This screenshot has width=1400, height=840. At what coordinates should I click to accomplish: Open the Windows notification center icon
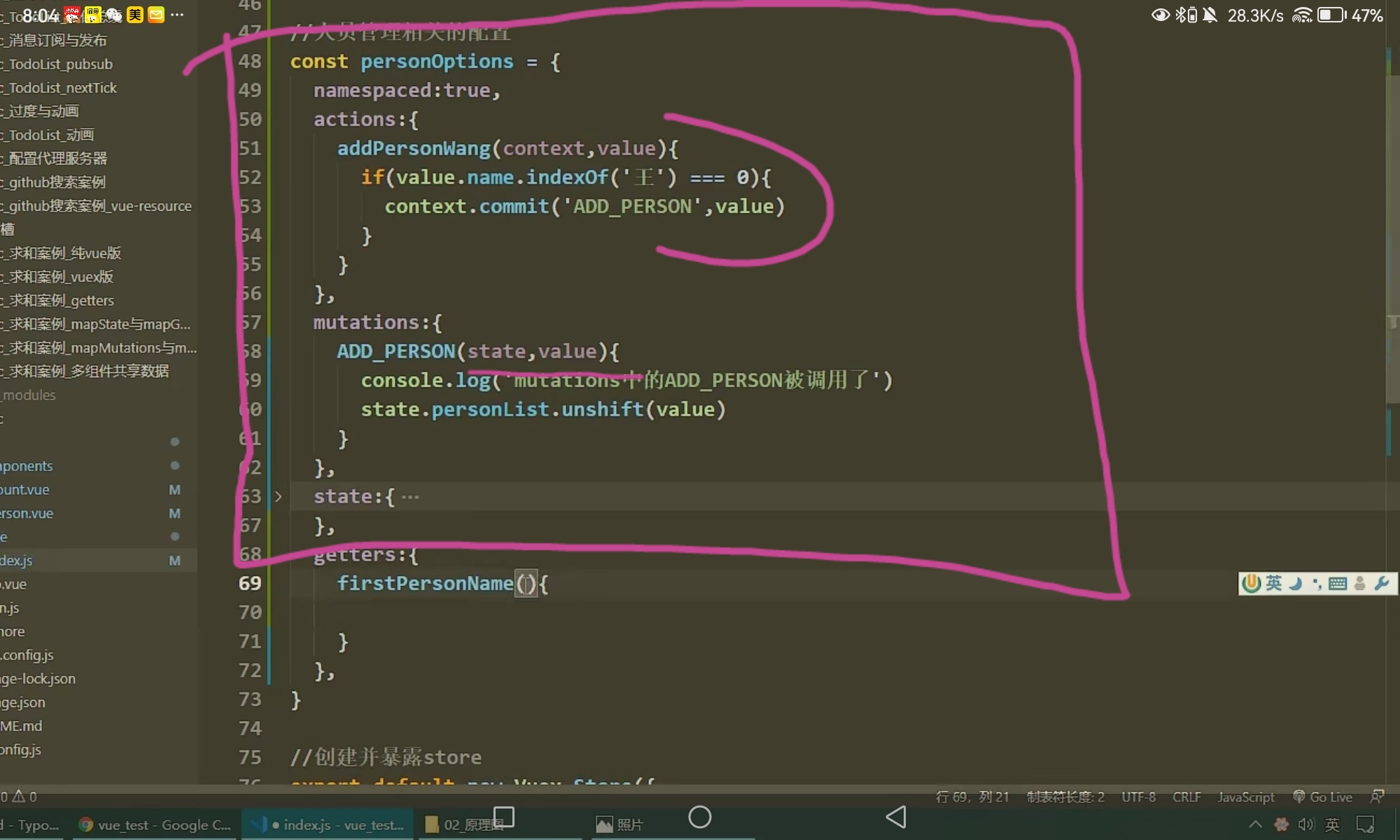(x=1365, y=825)
